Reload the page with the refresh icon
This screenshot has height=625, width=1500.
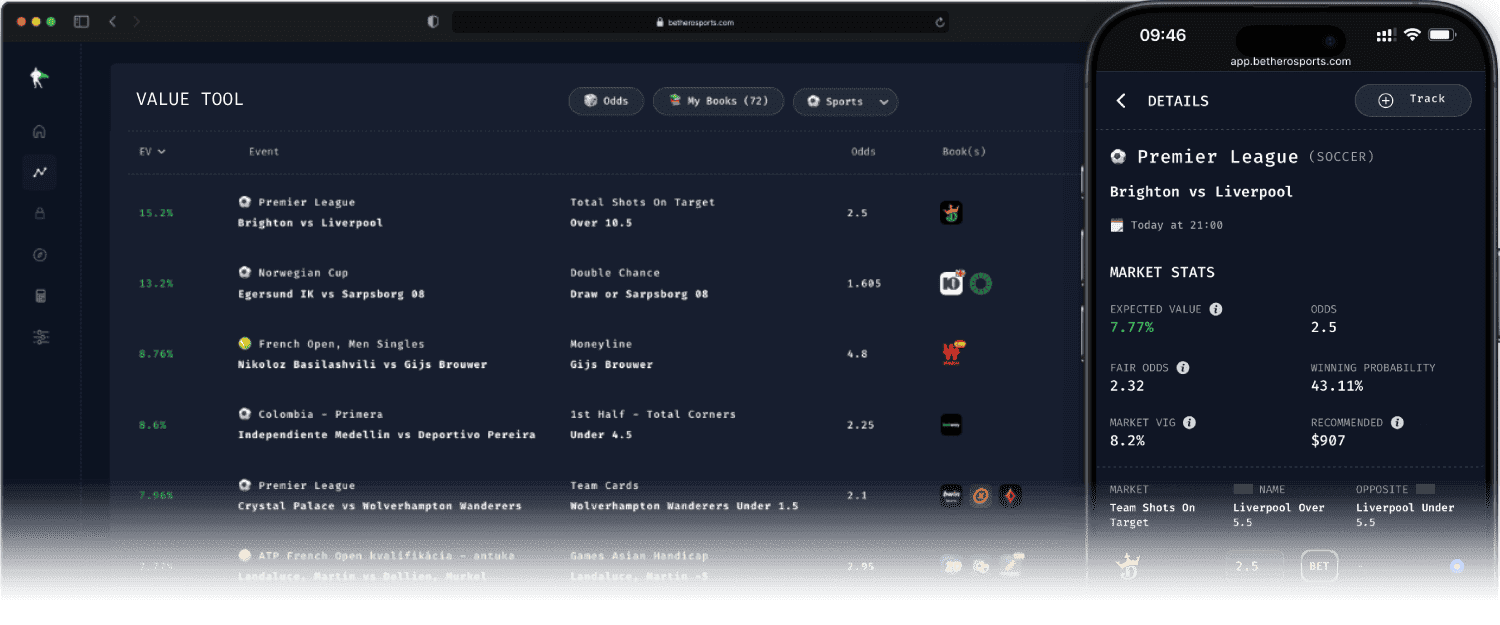940,22
